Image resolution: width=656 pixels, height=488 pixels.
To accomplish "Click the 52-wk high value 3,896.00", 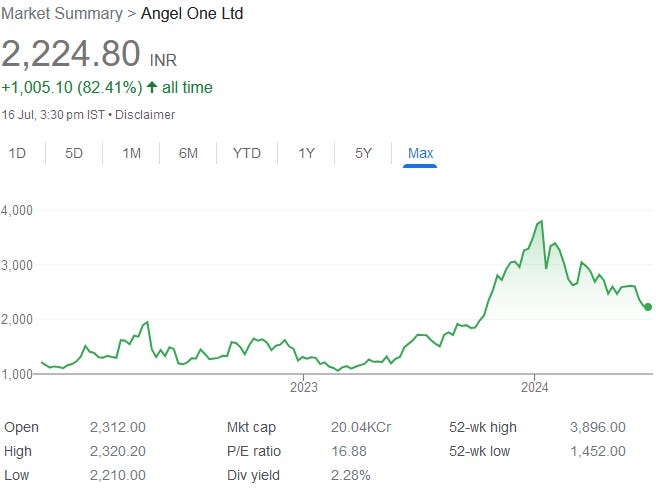I will click(x=597, y=427).
